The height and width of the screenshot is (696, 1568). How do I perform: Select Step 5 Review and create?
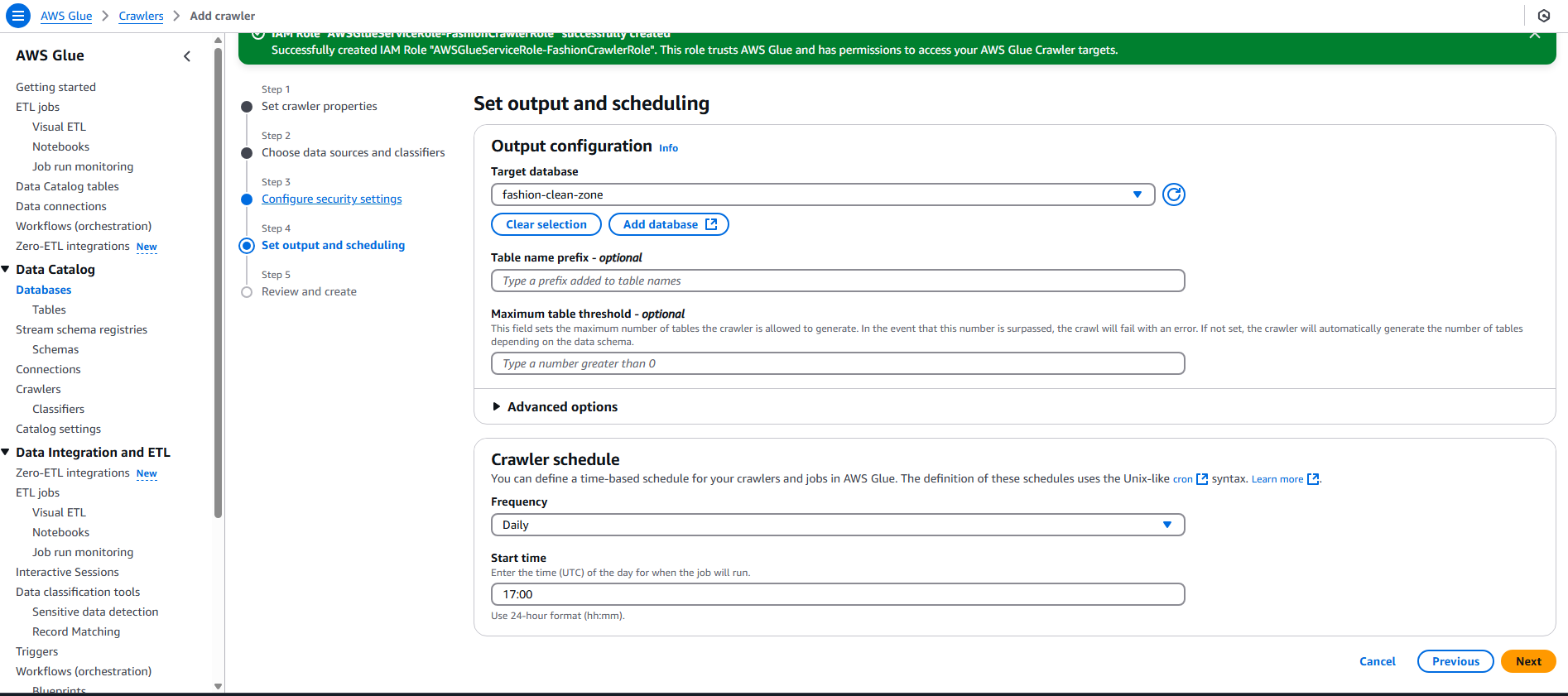[309, 291]
